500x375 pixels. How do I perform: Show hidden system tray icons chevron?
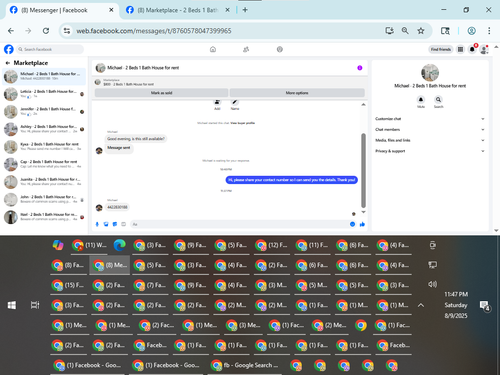421,305
